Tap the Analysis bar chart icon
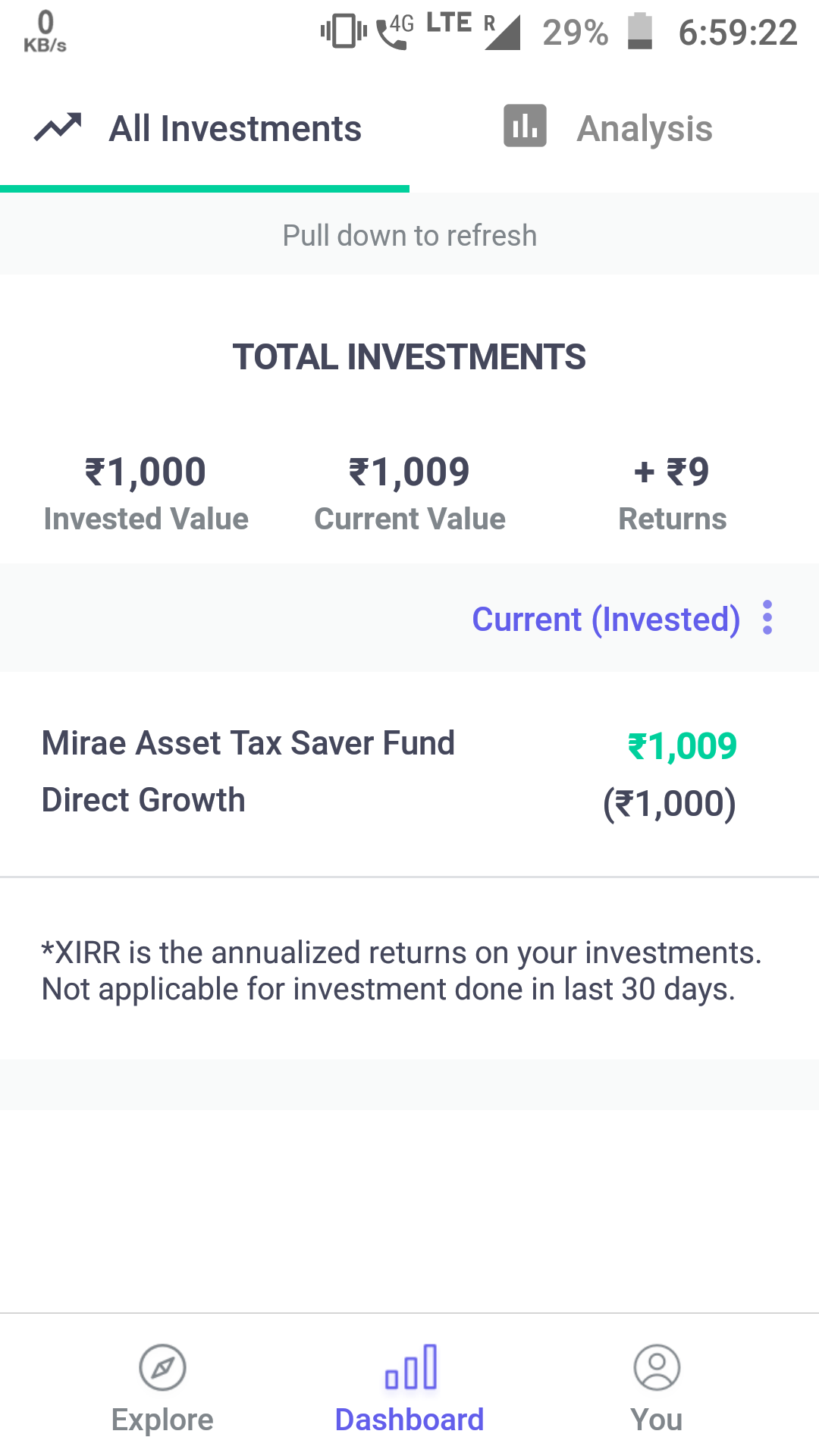 [525, 126]
